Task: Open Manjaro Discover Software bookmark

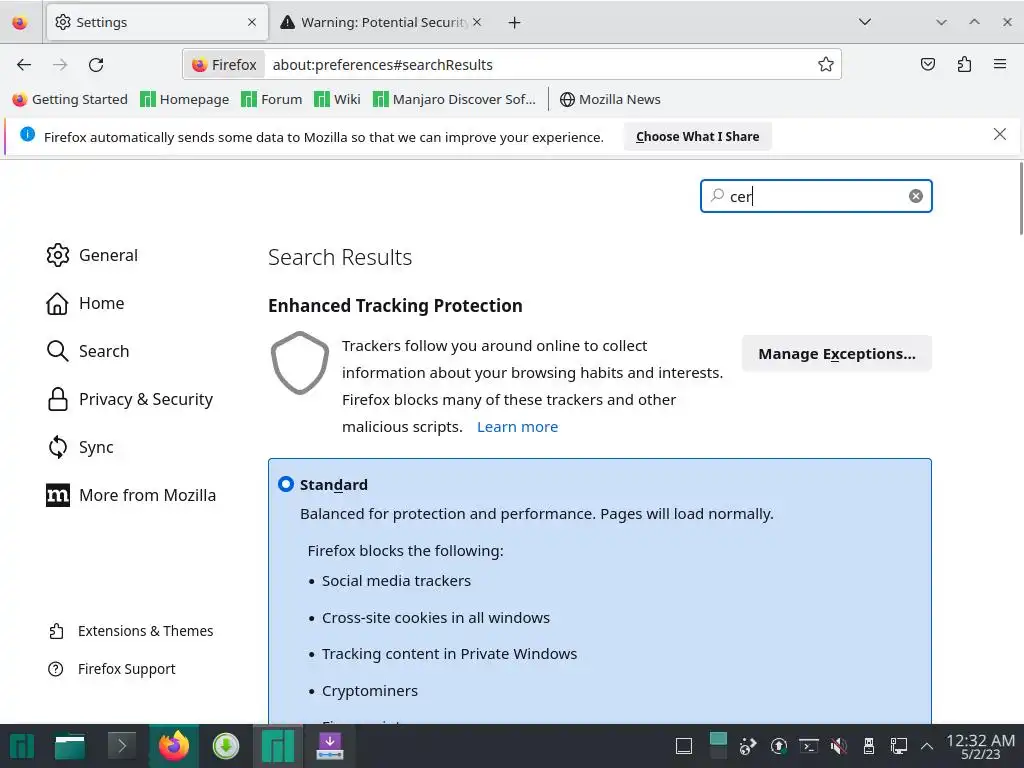Action: click(454, 99)
